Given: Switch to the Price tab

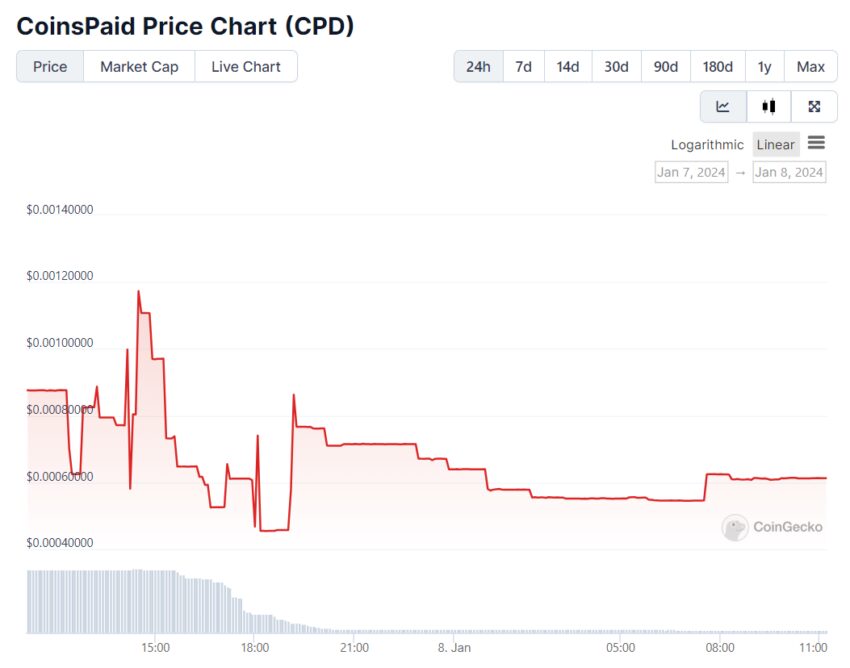Looking at the screenshot, I should click(x=50, y=67).
